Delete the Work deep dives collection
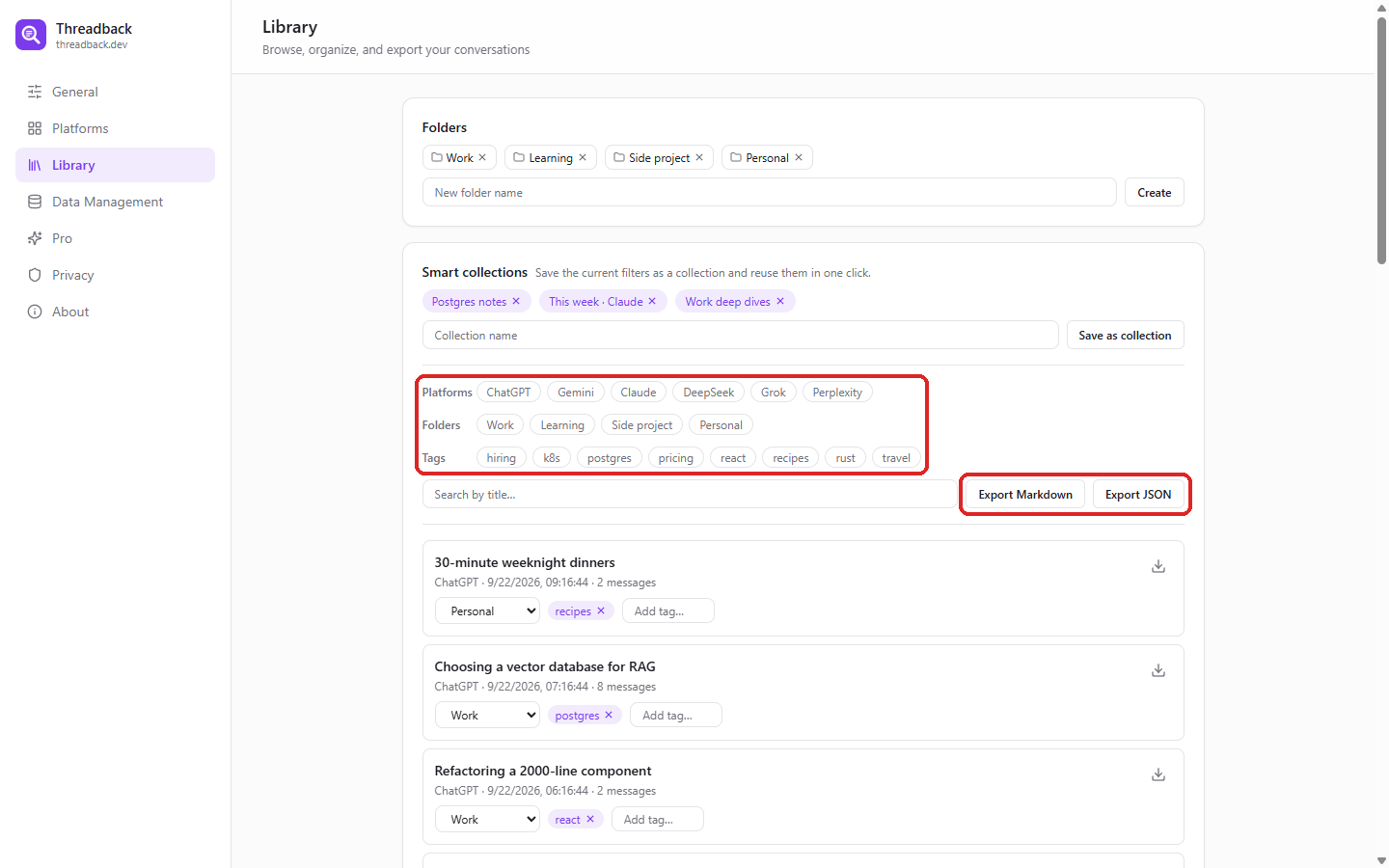This screenshot has height=868, width=1389. click(780, 301)
